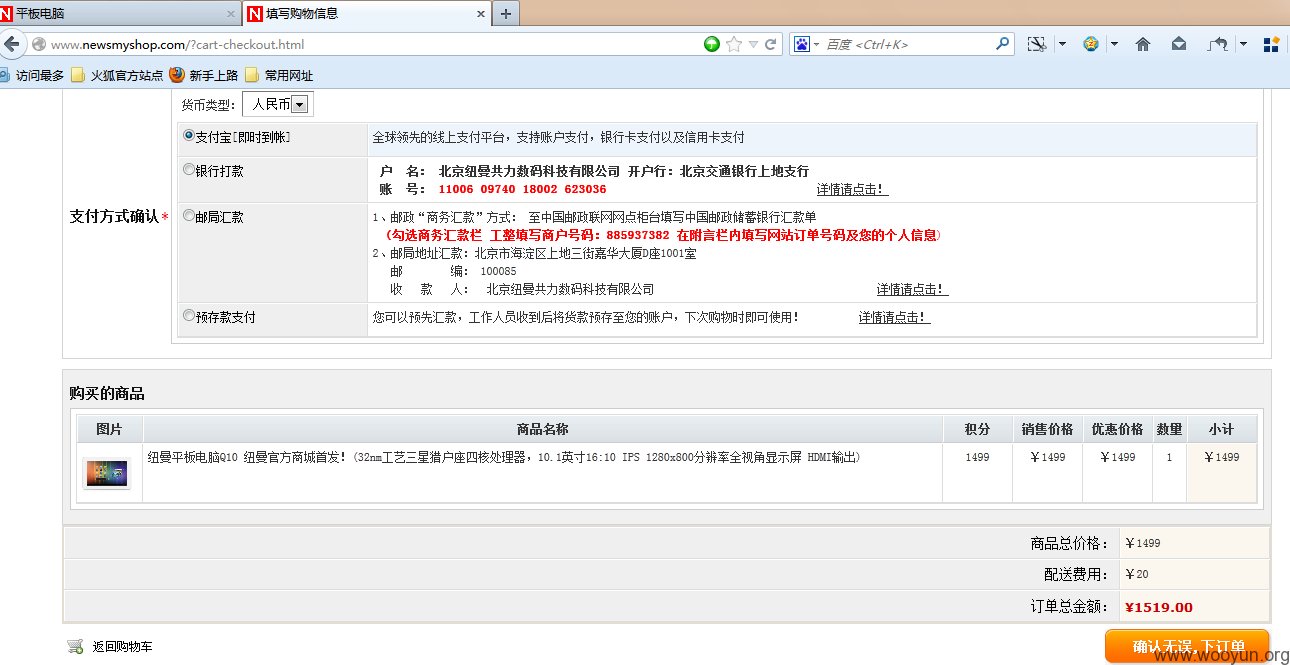Click the magnifier icon in search box
The width and height of the screenshot is (1290, 665).
pos(1002,44)
